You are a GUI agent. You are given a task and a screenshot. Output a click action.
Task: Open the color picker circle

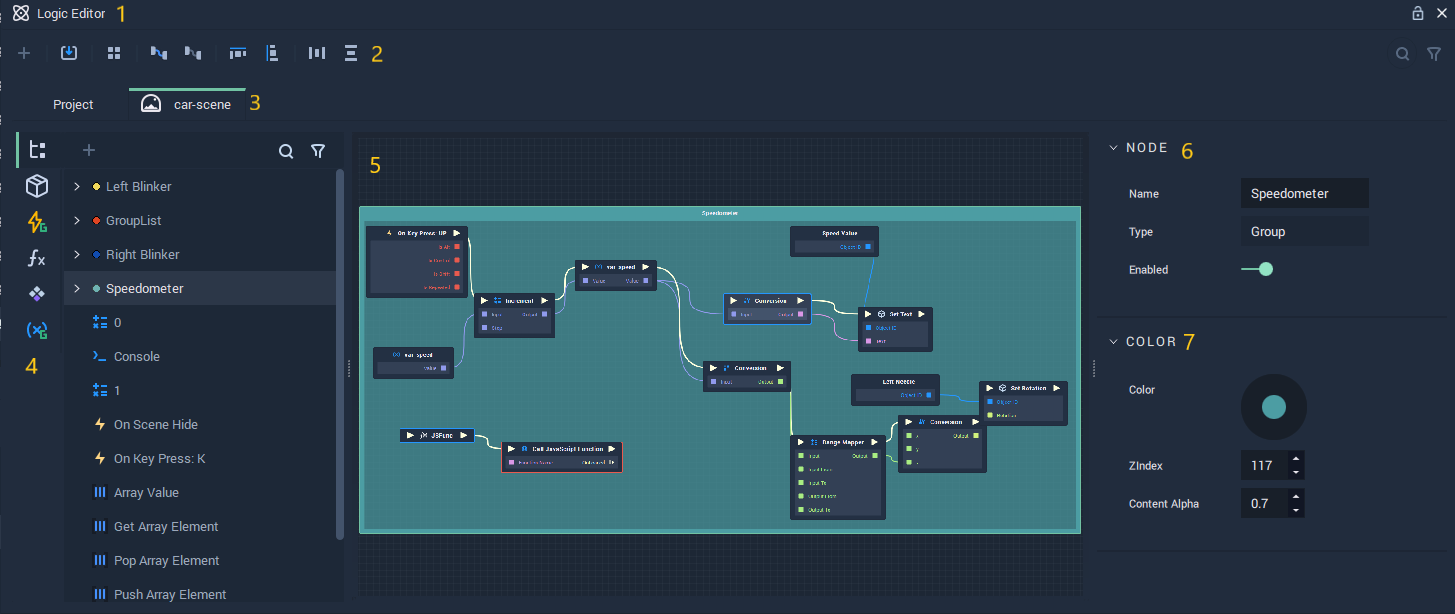pos(1273,407)
